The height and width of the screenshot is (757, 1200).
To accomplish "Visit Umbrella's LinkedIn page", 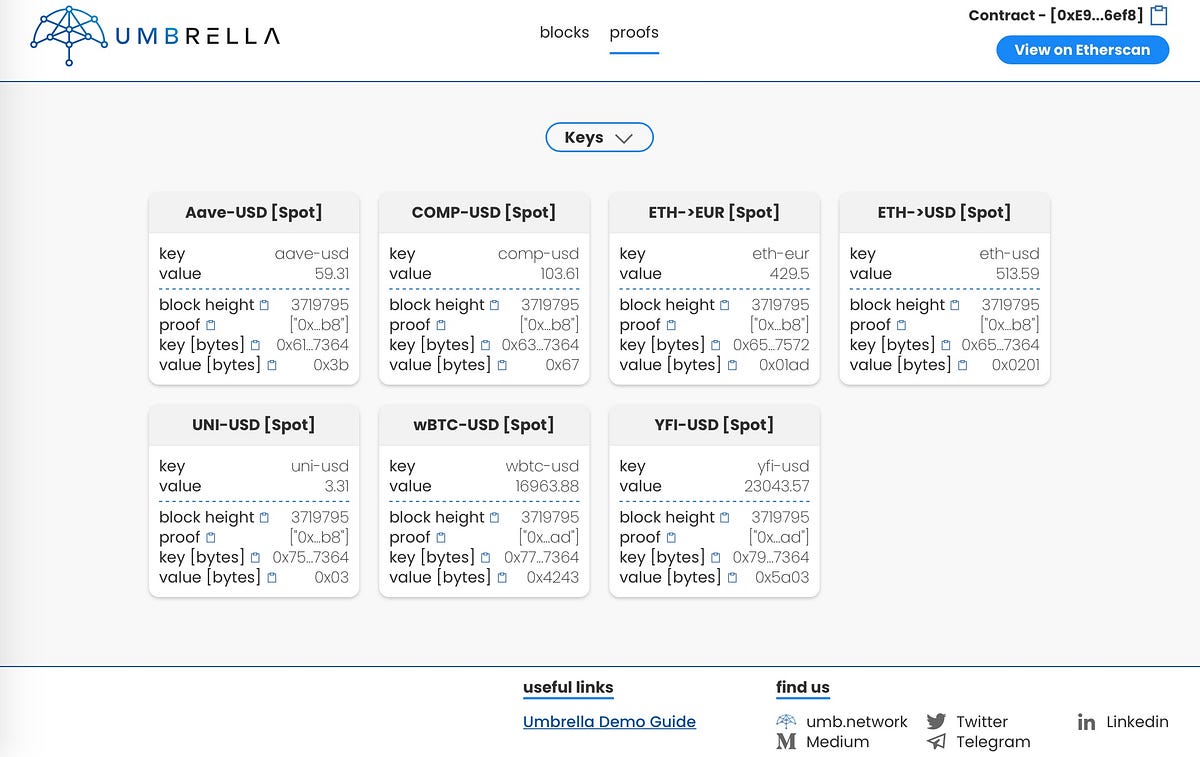I will coord(1086,721).
